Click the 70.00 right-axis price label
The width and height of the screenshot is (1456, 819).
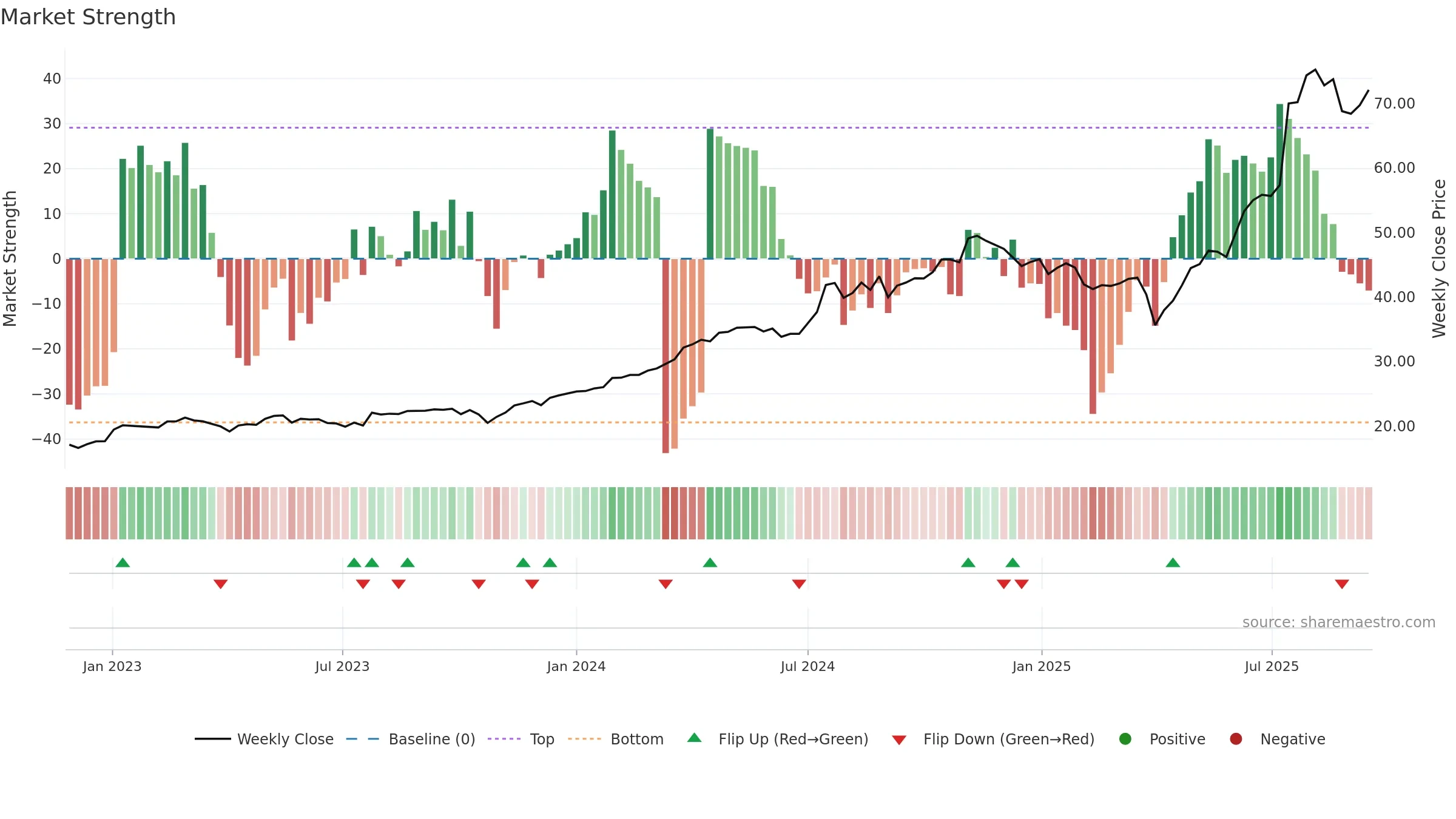tap(1394, 104)
